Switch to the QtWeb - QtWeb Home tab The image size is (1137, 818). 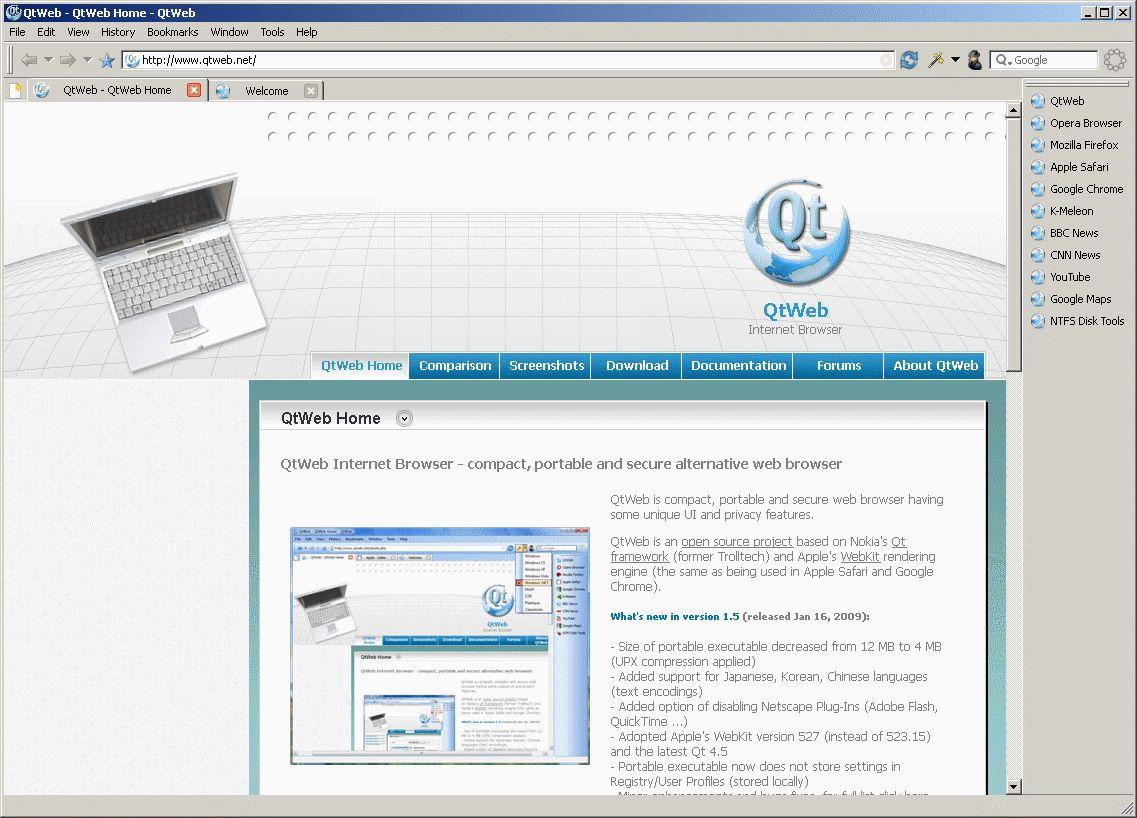[x=117, y=91]
